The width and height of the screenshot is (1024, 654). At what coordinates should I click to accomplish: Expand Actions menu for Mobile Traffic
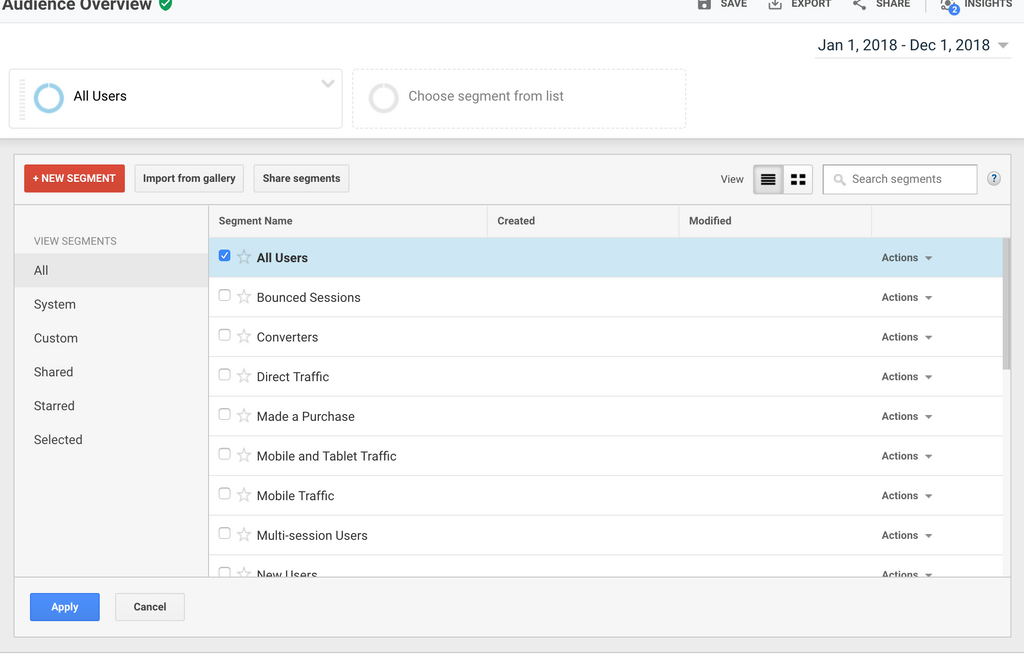(x=906, y=496)
